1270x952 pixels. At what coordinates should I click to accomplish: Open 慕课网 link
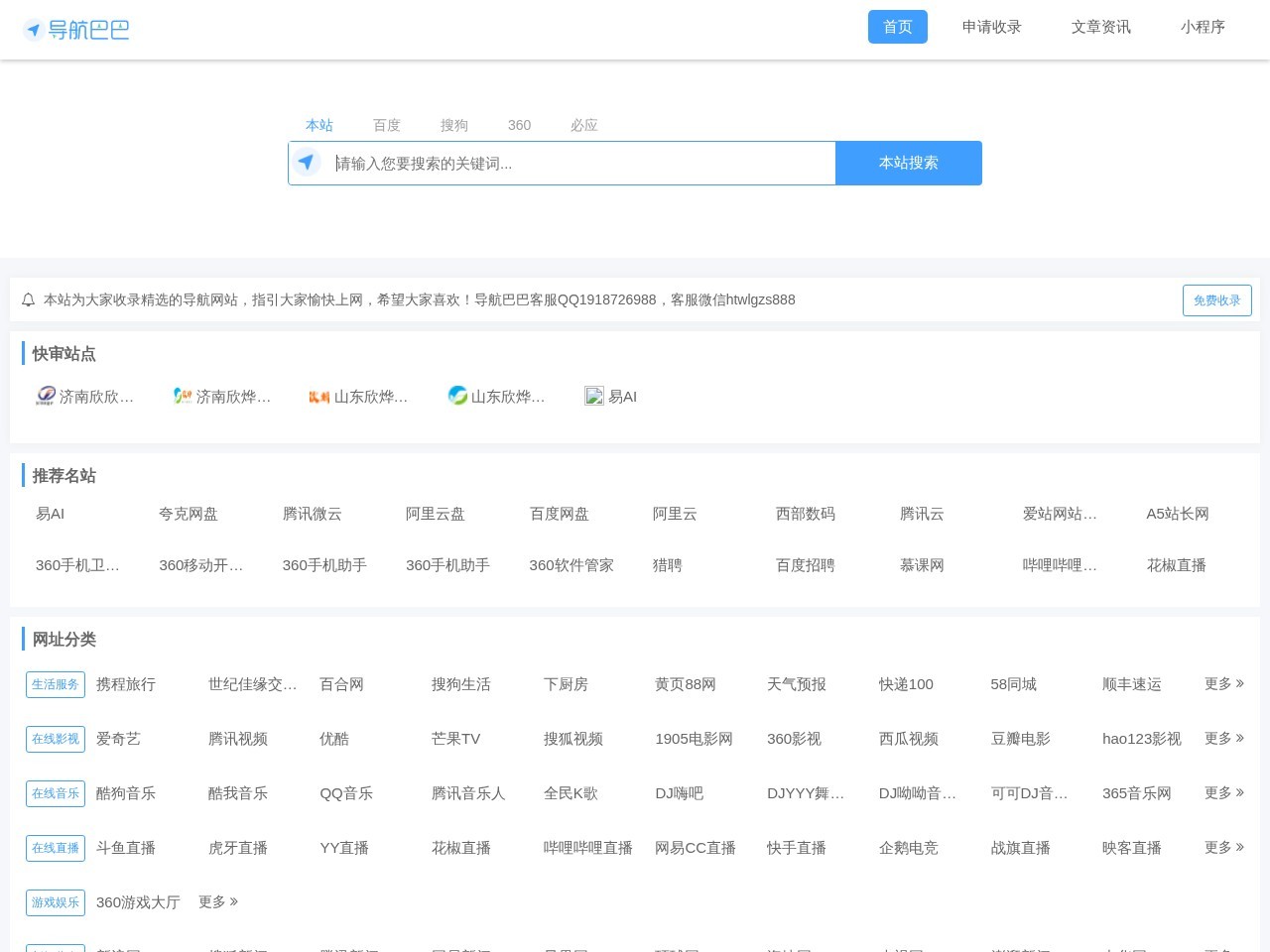922,565
